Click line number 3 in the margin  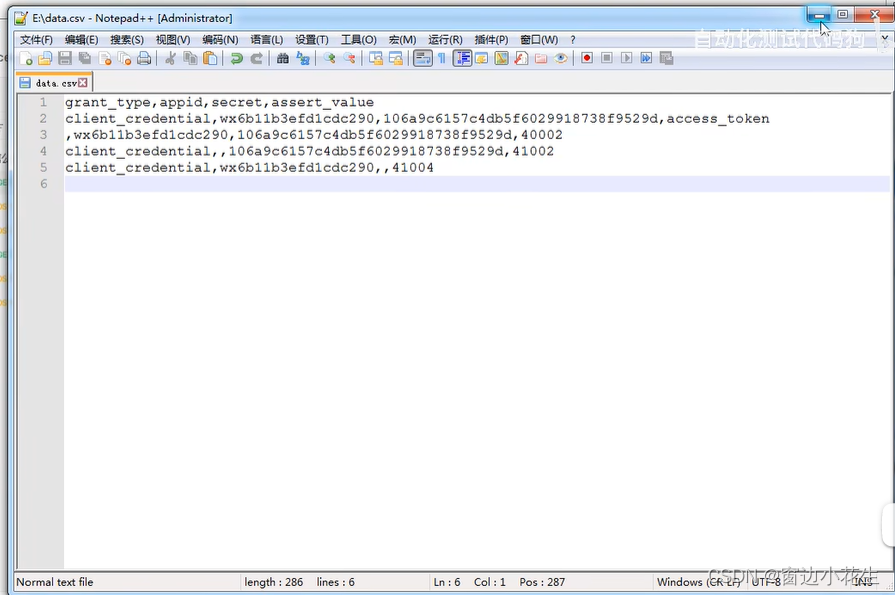[x=43, y=134]
